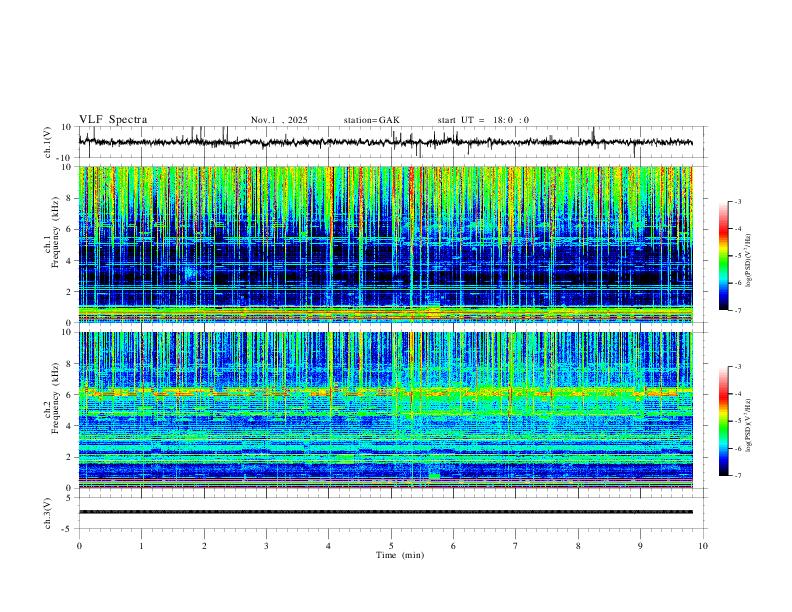Click the 6 kHz orange band in ch.2
The height and width of the screenshot is (612, 792).
386,392
